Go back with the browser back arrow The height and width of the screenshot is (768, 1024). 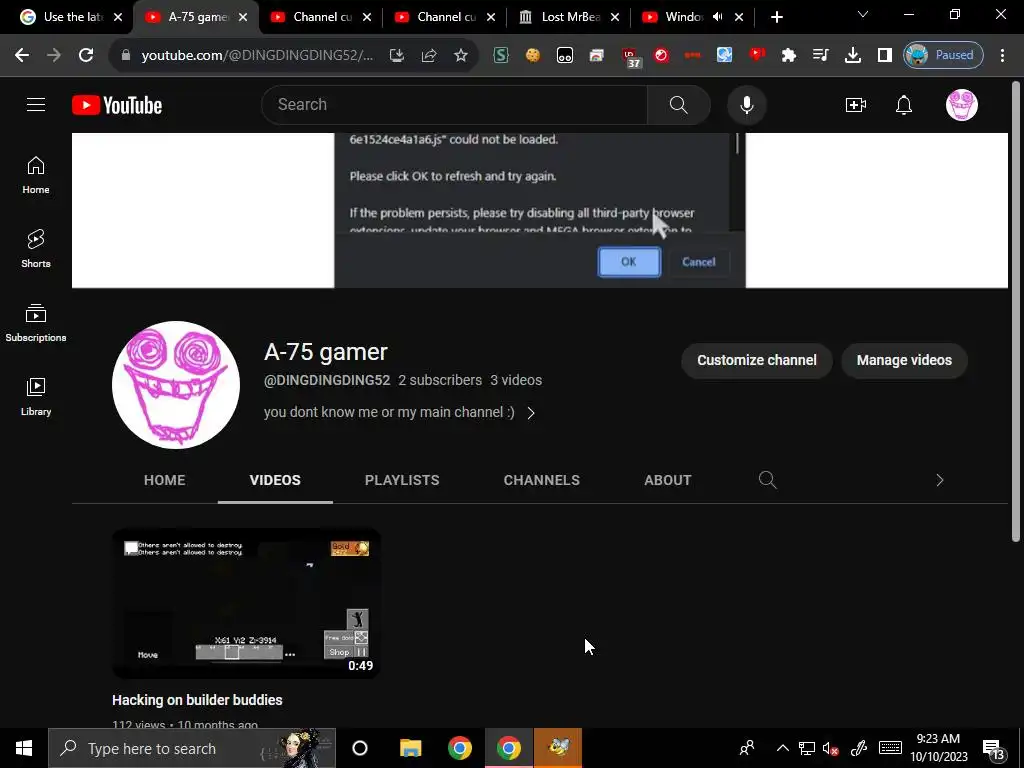click(x=22, y=56)
